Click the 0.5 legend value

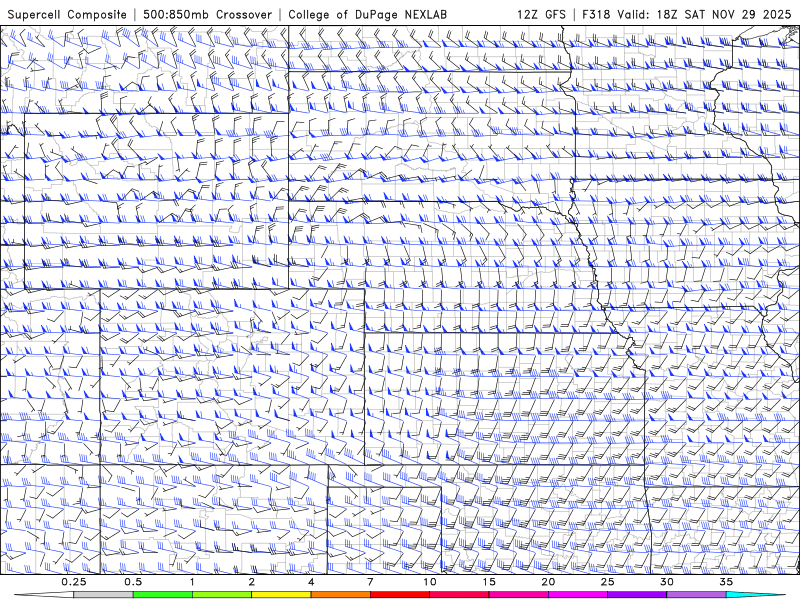coord(133,582)
